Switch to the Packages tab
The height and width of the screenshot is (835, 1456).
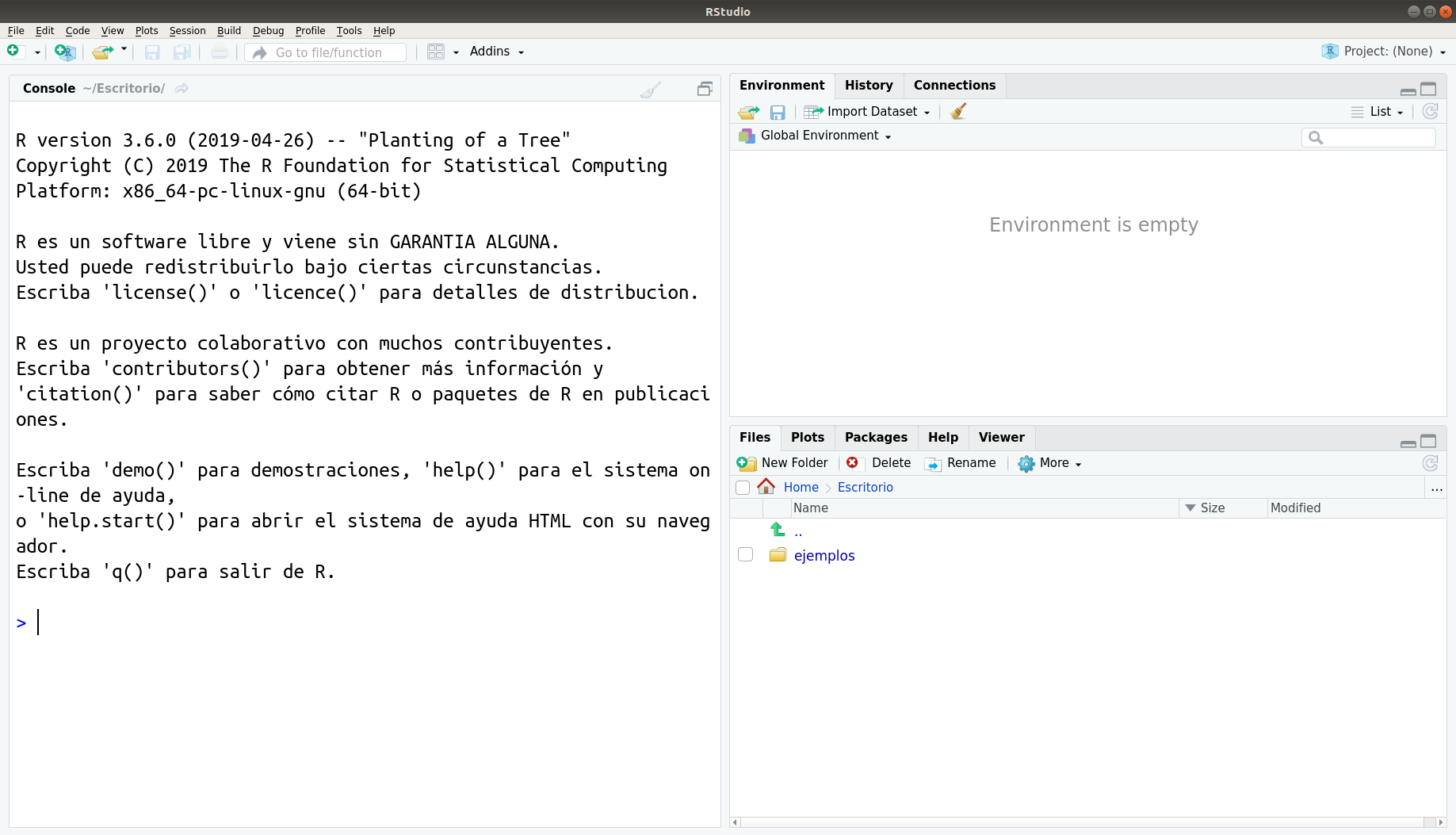click(x=876, y=438)
